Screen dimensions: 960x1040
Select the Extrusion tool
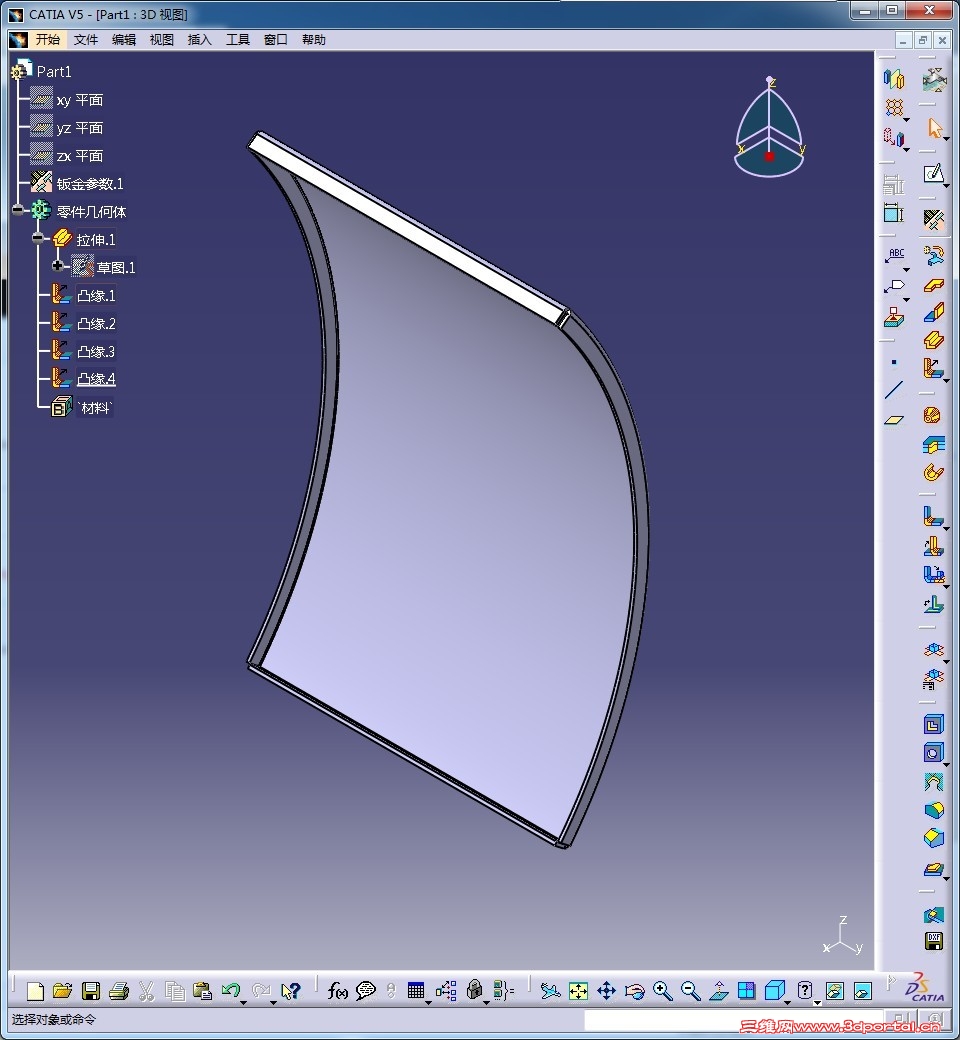pyautogui.click(x=933, y=340)
